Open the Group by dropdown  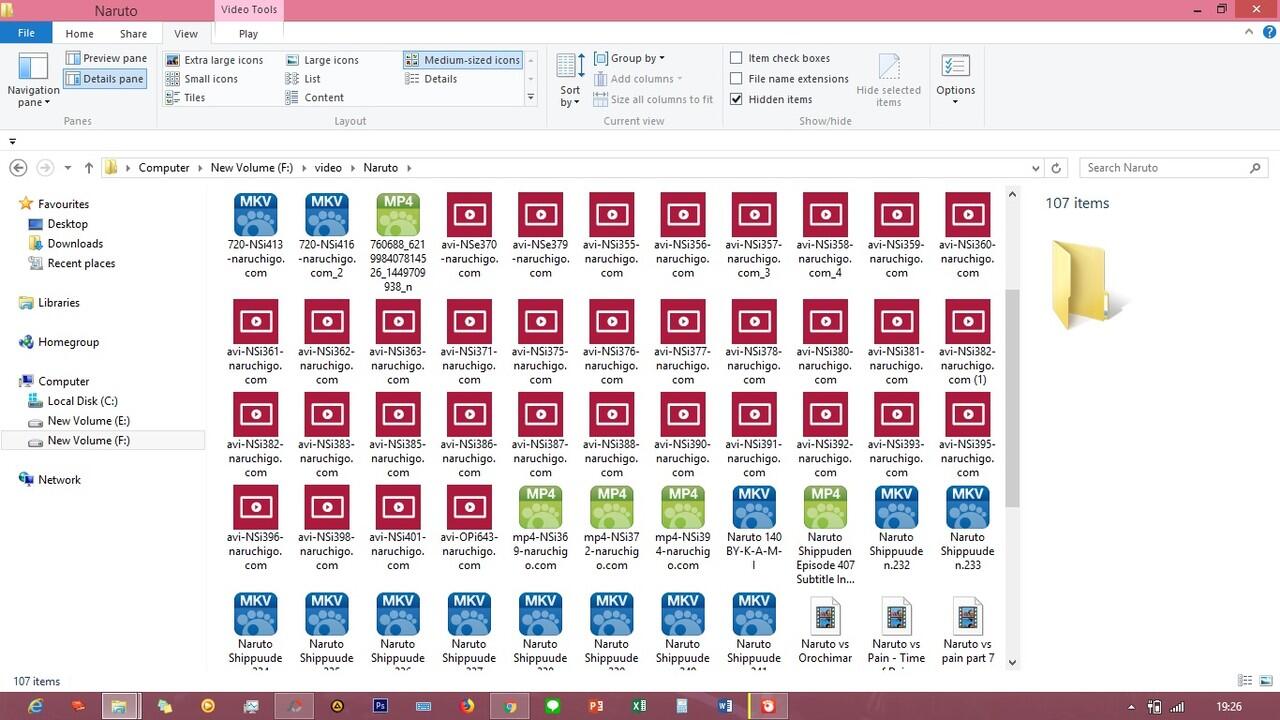629,58
